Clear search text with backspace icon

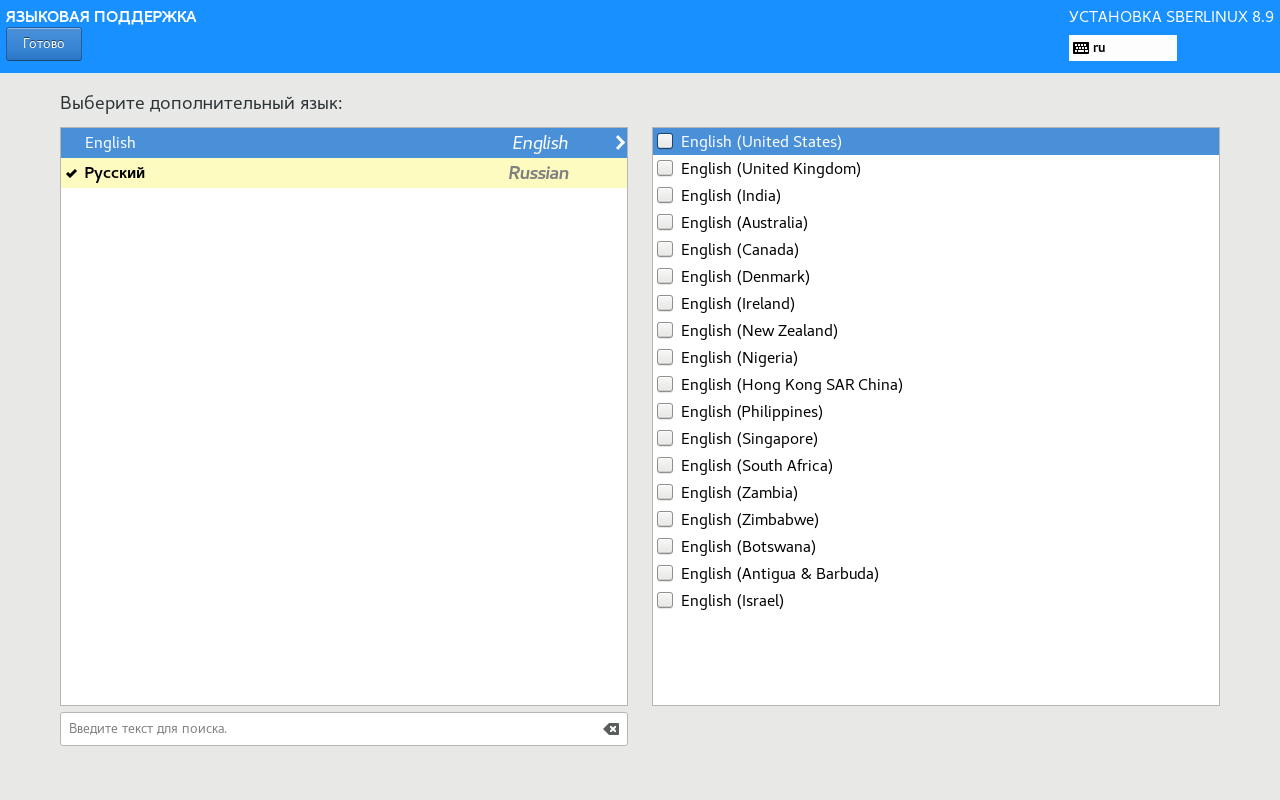click(611, 729)
